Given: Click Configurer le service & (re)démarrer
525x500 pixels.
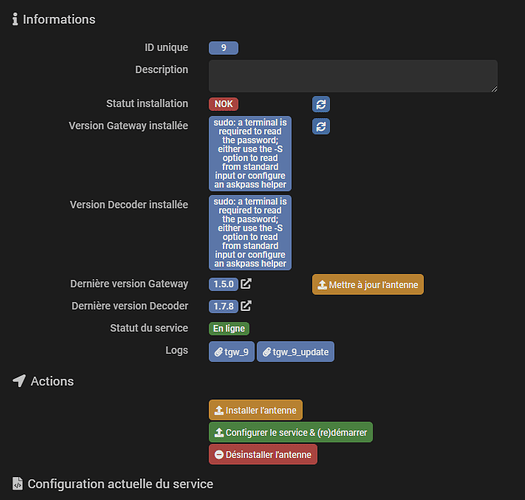Looking at the screenshot, I should [x=291, y=432].
